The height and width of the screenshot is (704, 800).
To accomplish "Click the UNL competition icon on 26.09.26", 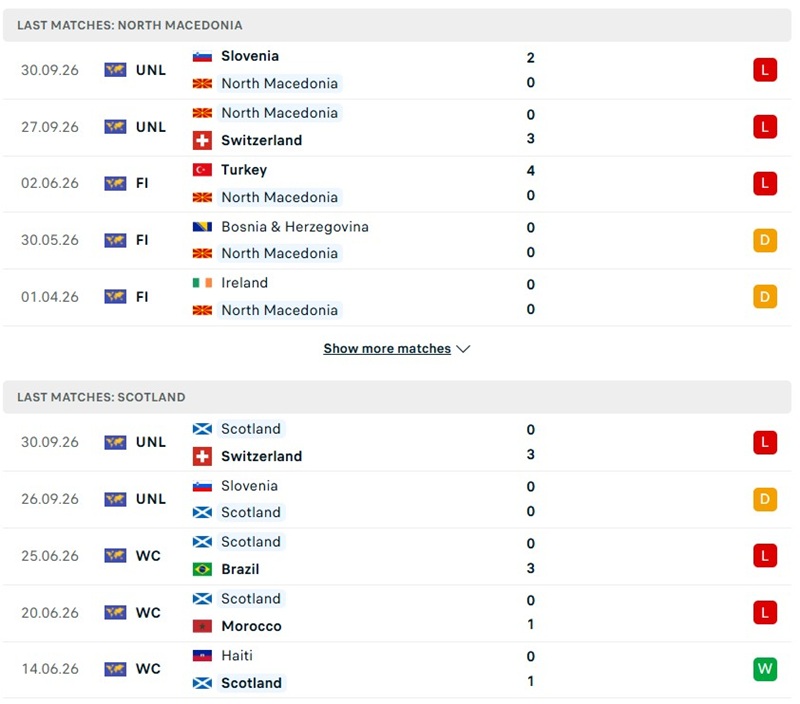I will point(115,499).
